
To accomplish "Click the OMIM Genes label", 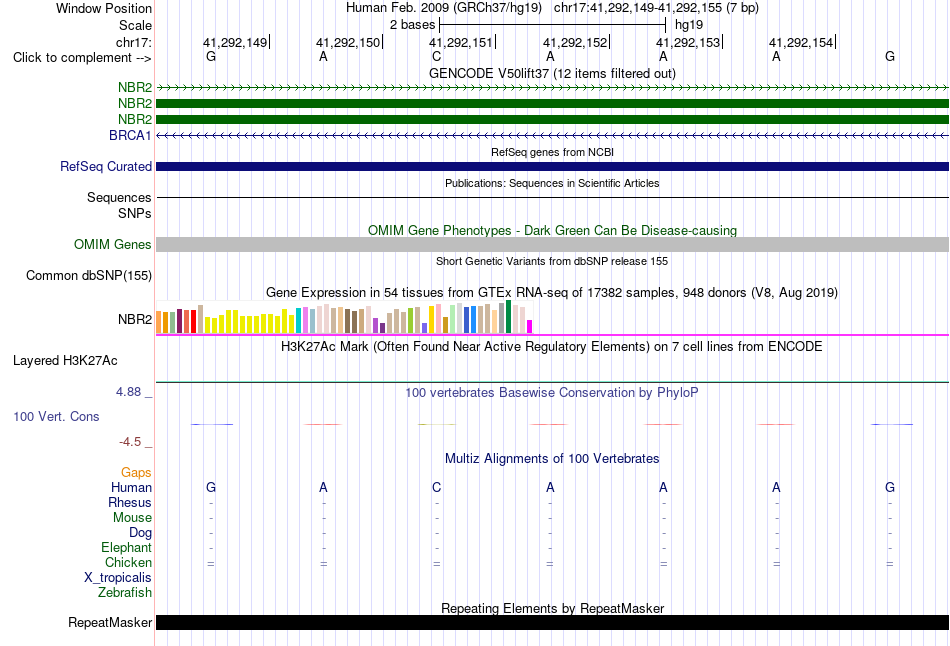I will (112, 244).
